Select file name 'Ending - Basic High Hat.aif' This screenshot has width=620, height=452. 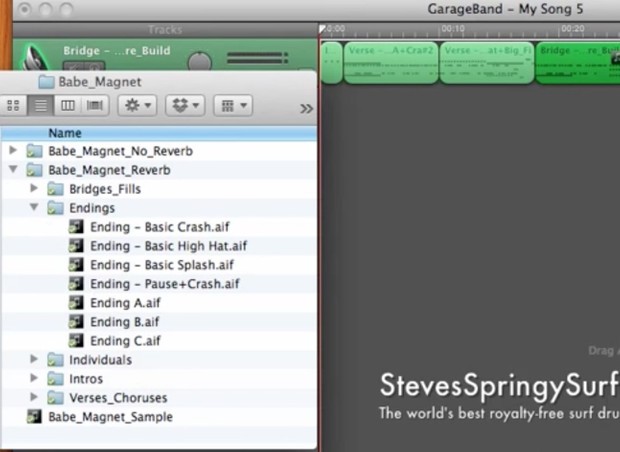coord(168,246)
